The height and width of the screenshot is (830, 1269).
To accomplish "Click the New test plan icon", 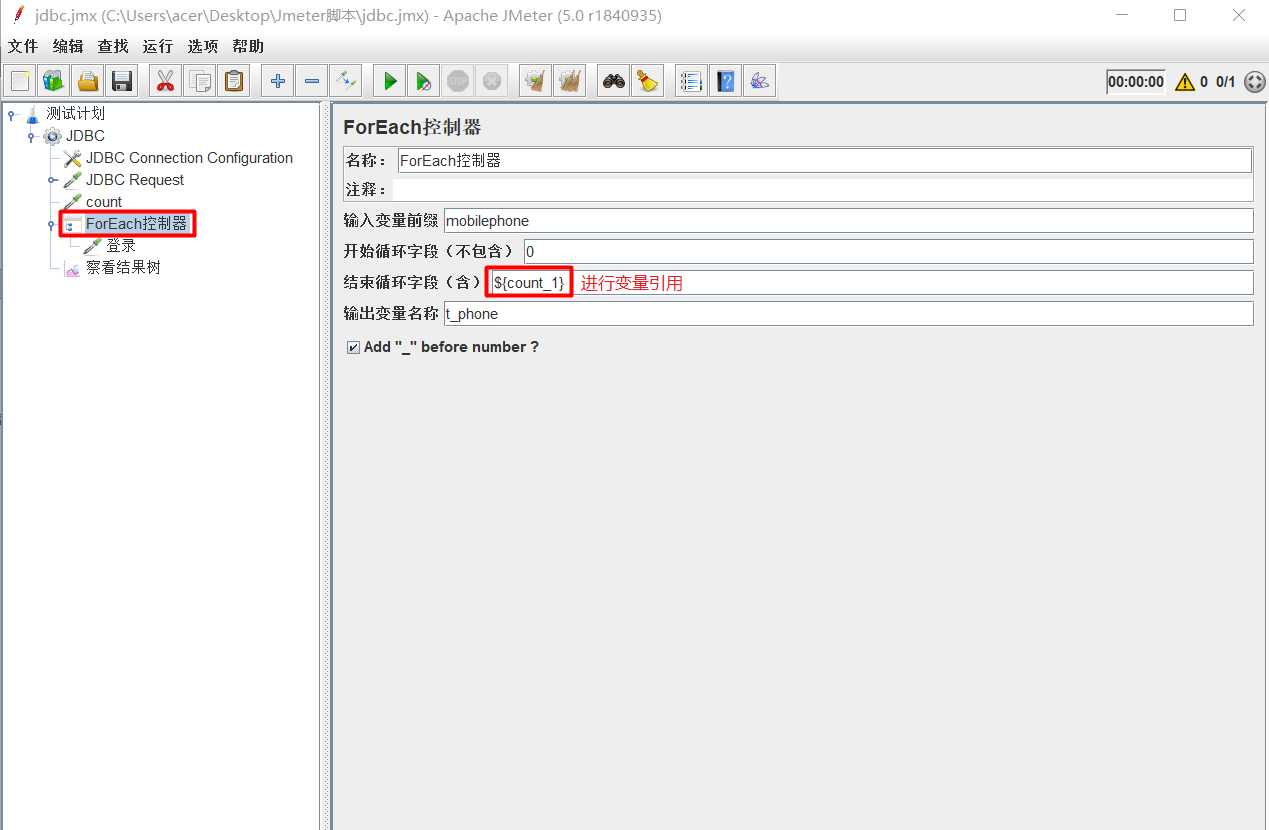I will pyautogui.click(x=20, y=81).
